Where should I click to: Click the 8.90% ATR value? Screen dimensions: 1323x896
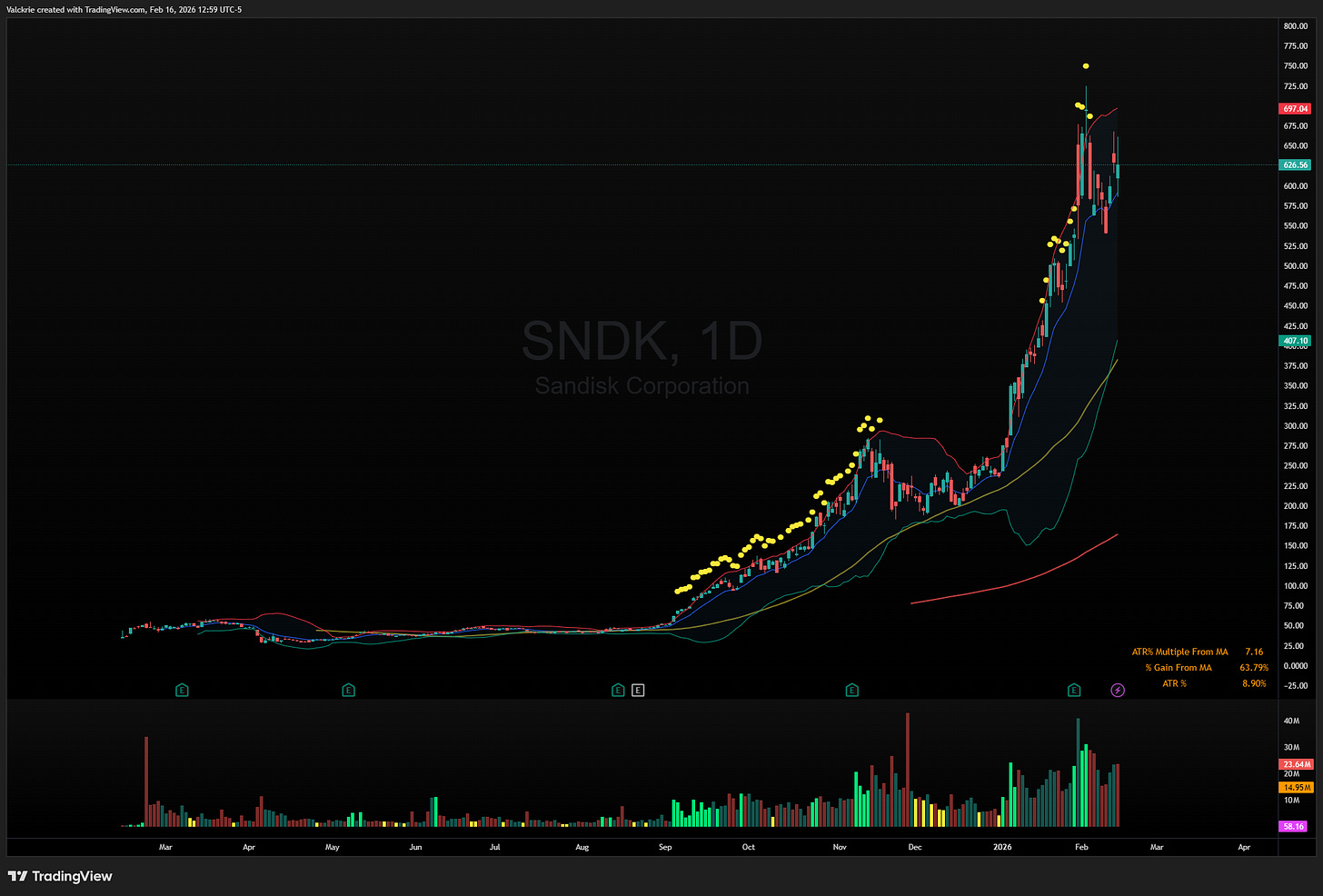point(1254,683)
